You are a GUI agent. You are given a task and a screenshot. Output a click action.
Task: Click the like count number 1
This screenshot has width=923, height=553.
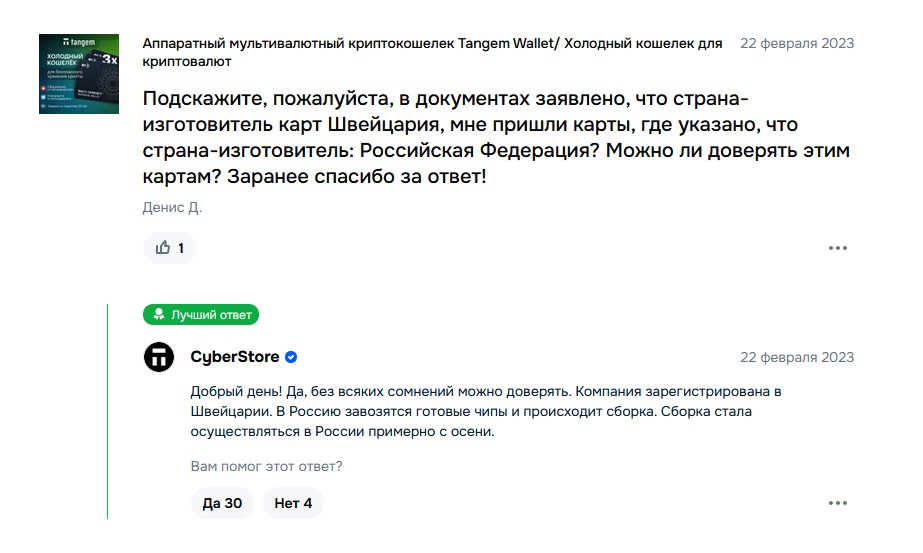point(181,249)
